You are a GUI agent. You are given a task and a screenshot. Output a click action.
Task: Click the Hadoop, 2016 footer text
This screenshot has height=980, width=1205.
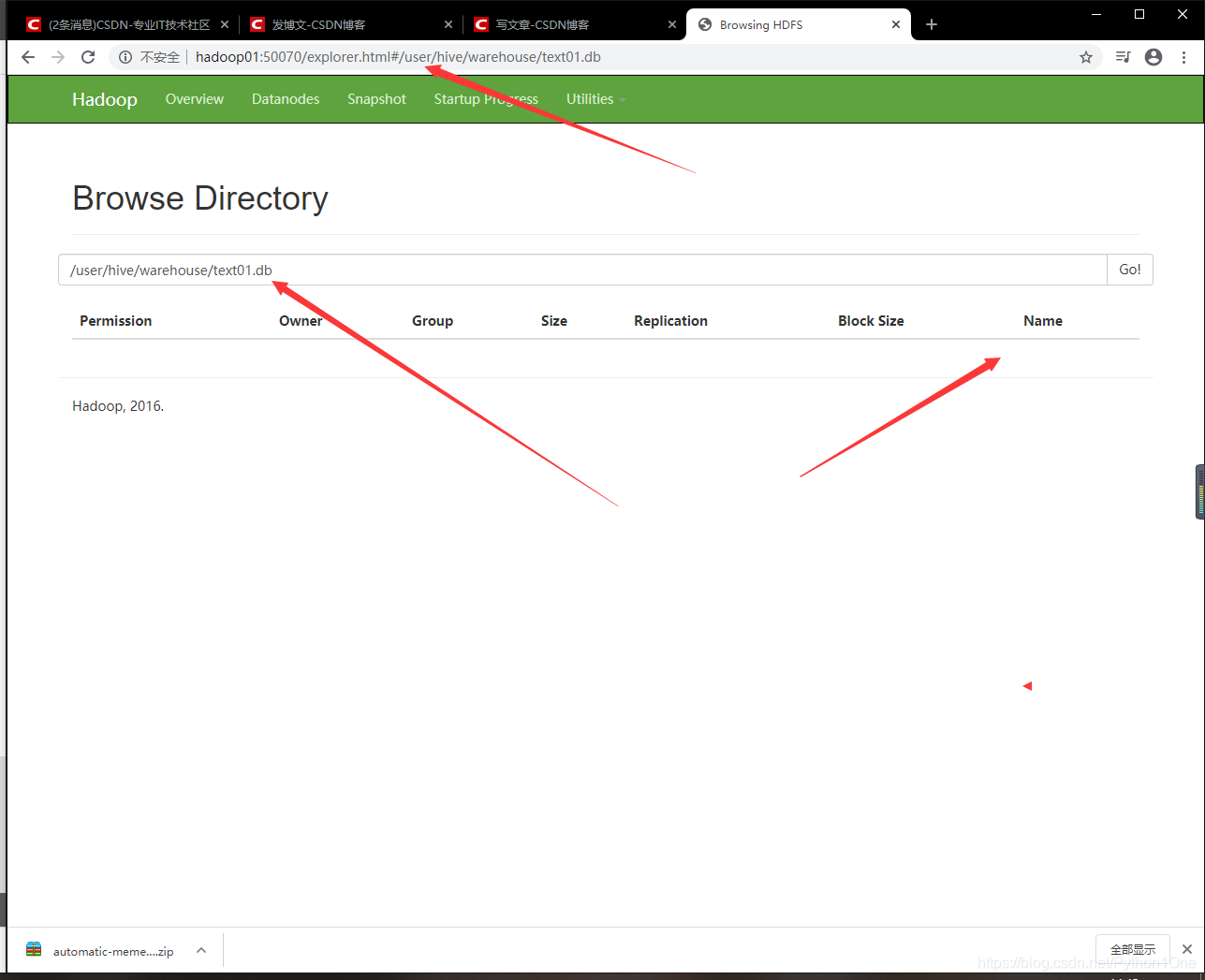[118, 406]
